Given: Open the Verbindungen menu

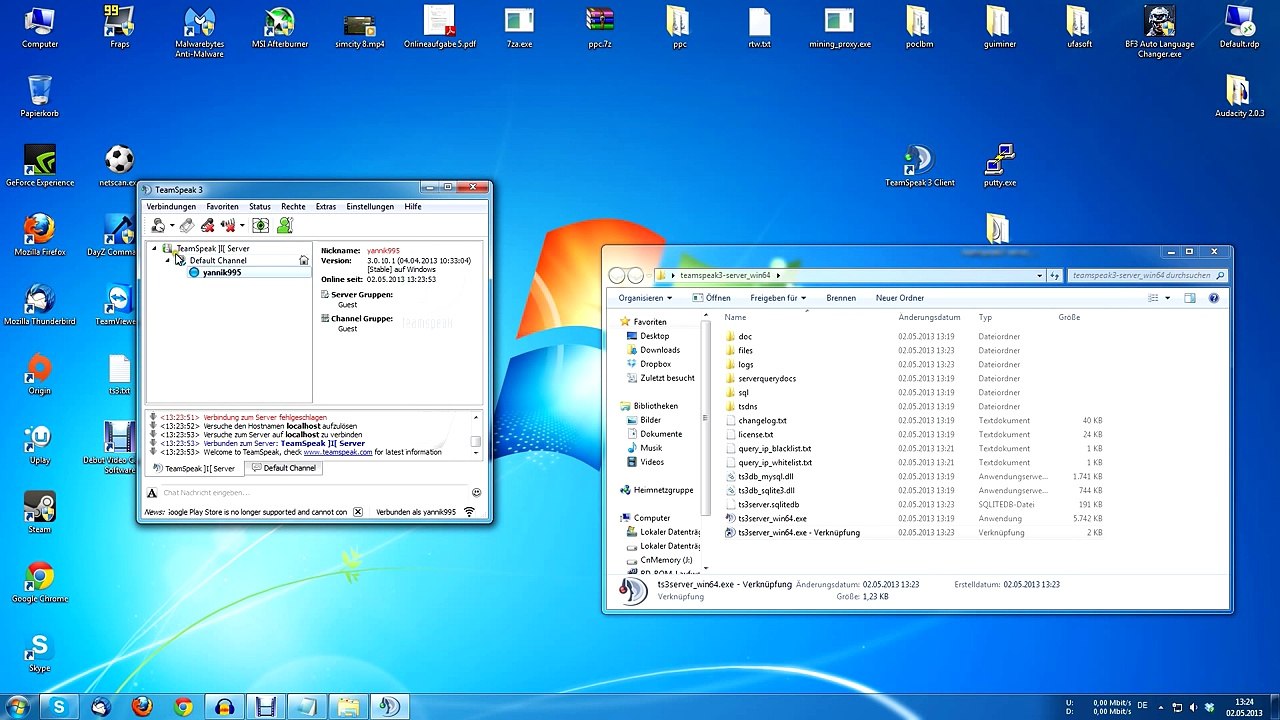Looking at the screenshot, I should (x=171, y=206).
